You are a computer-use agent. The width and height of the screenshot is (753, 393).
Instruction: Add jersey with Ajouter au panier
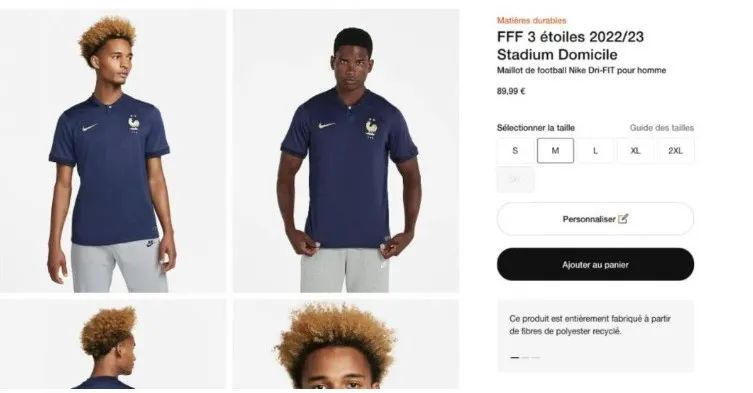tap(595, 264)
